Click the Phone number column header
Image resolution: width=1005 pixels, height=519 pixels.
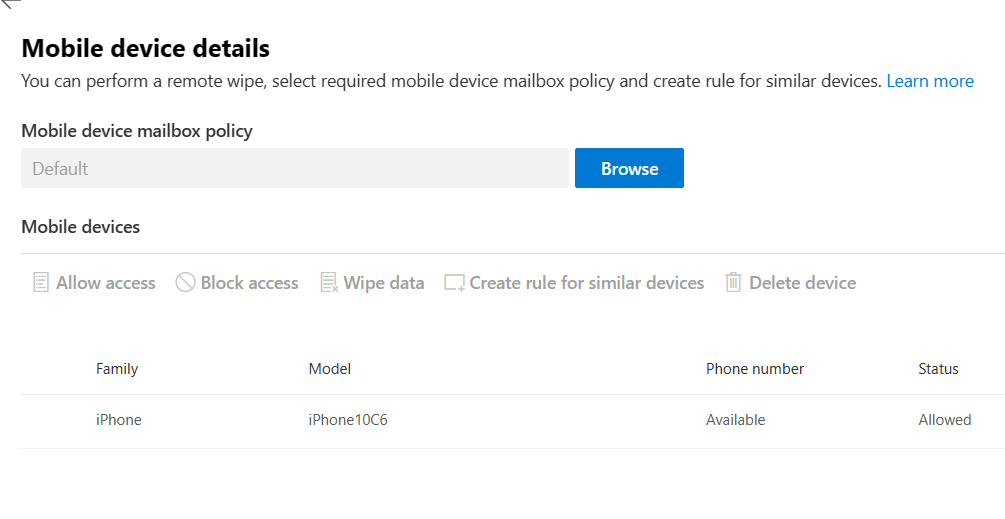pyautogui.click(x=755, y=369)
